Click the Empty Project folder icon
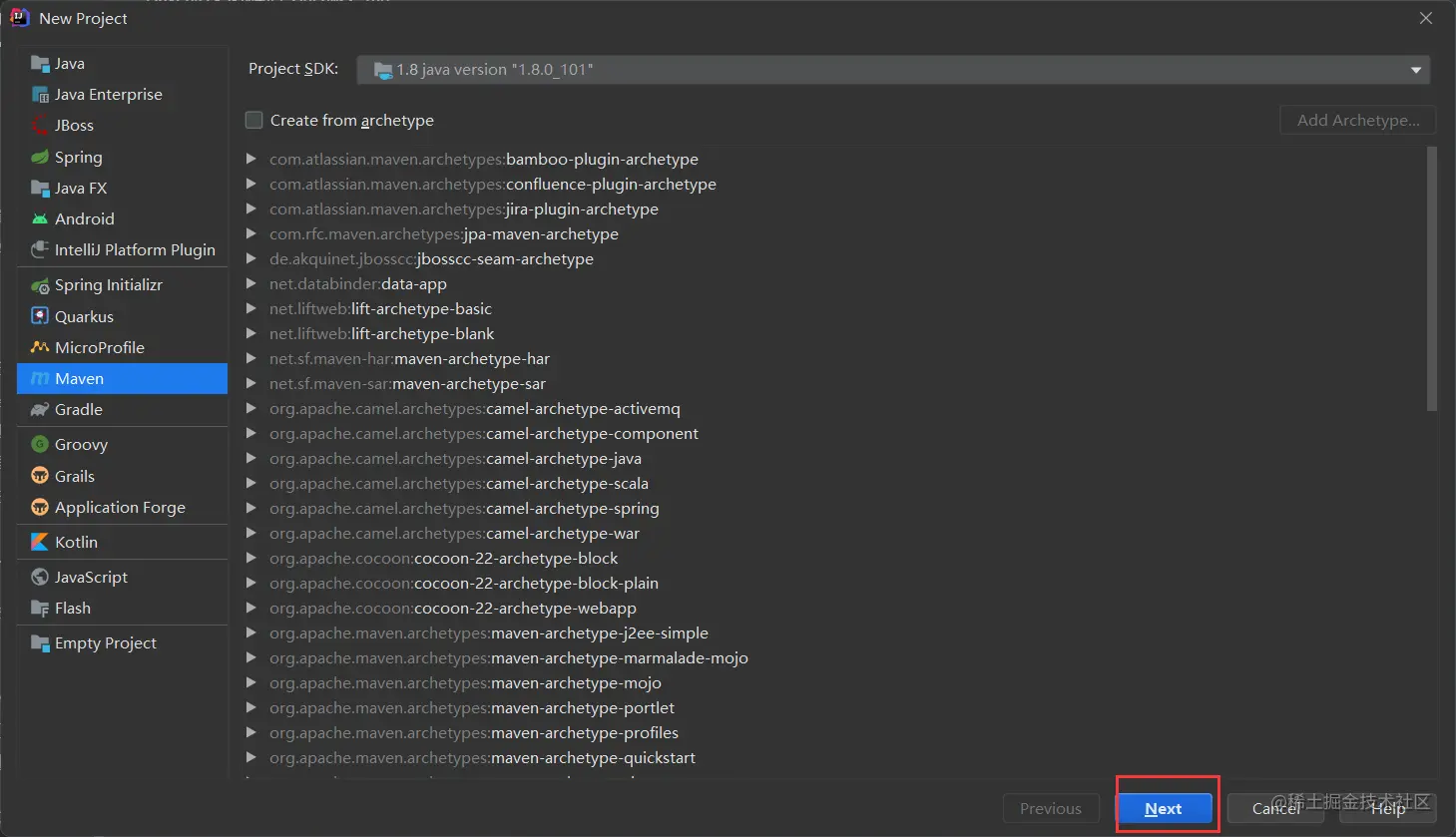Image resolution: width=1456 pixels, height=837 pixels. coord(40,643)
